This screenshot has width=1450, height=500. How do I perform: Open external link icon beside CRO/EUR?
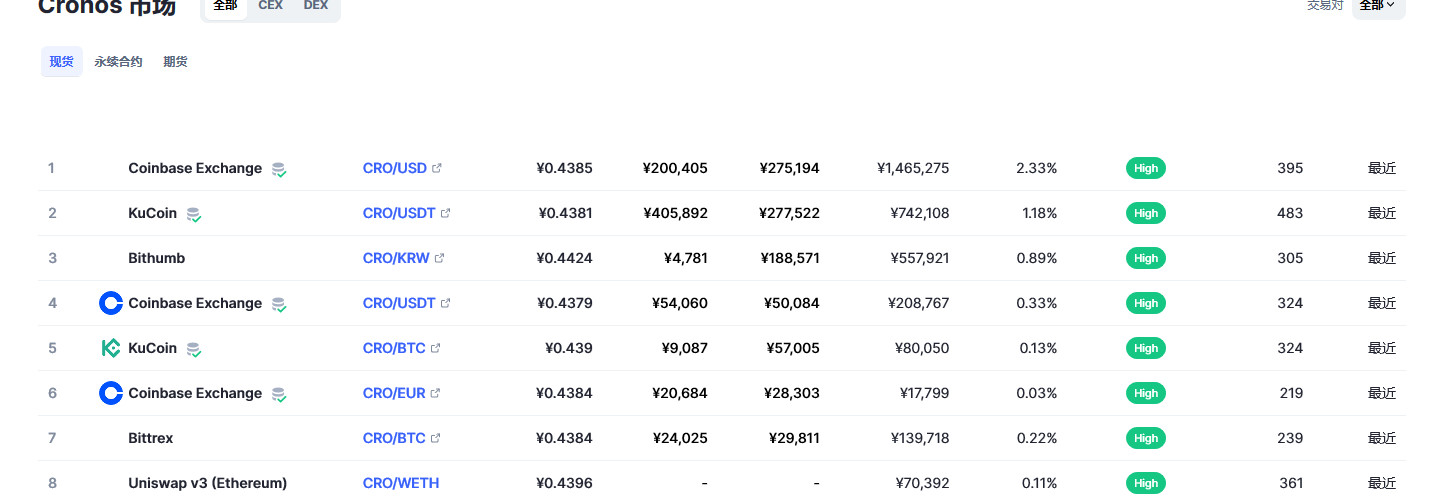[435, 393]
